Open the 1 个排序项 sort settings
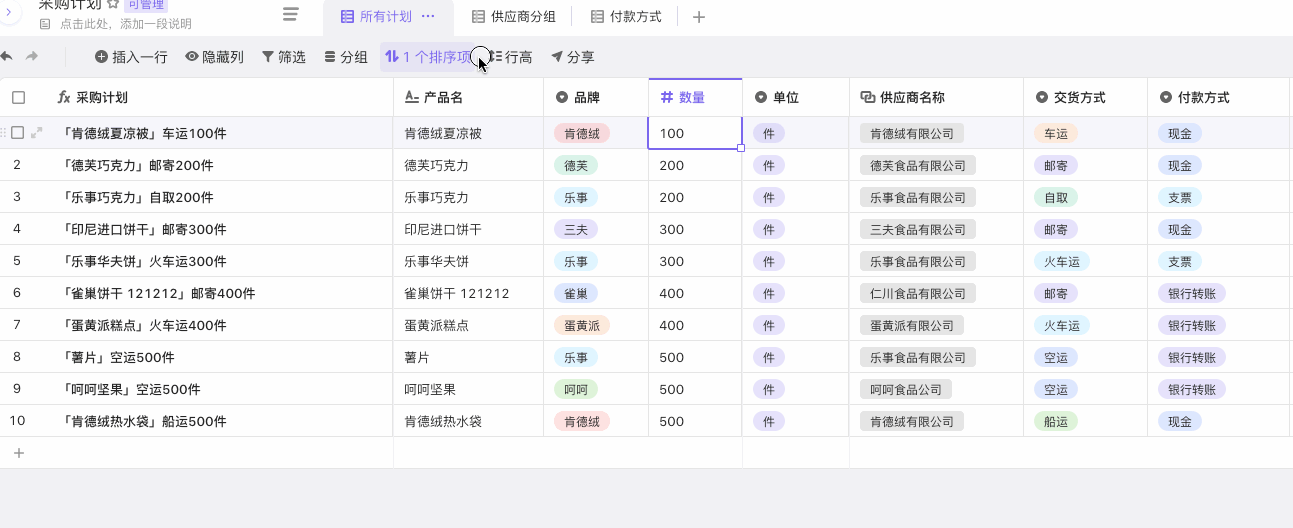This screenshot has width=1293, height=528. click(x=428, y=58)
